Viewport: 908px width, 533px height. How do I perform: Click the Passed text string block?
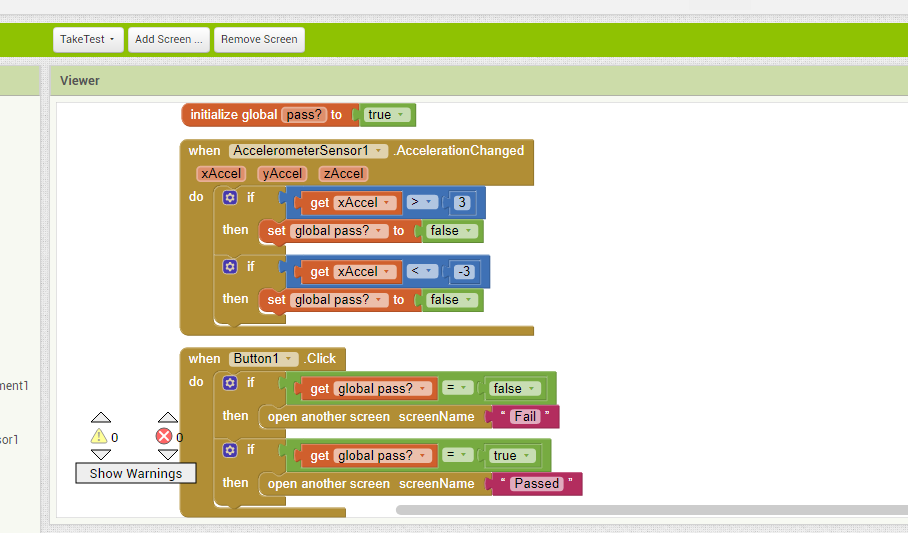(537, 484)
